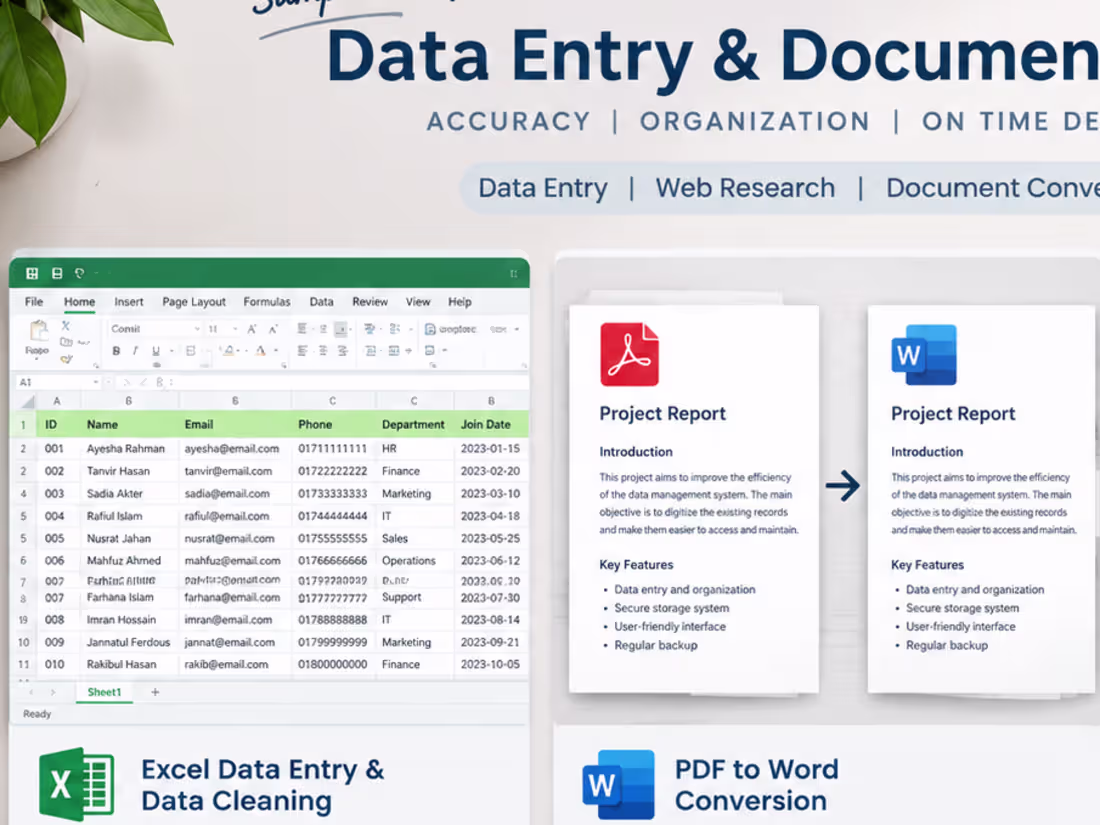Click the highlighted Bottom Align icon

pyautogui.click(x=341, y=328)
